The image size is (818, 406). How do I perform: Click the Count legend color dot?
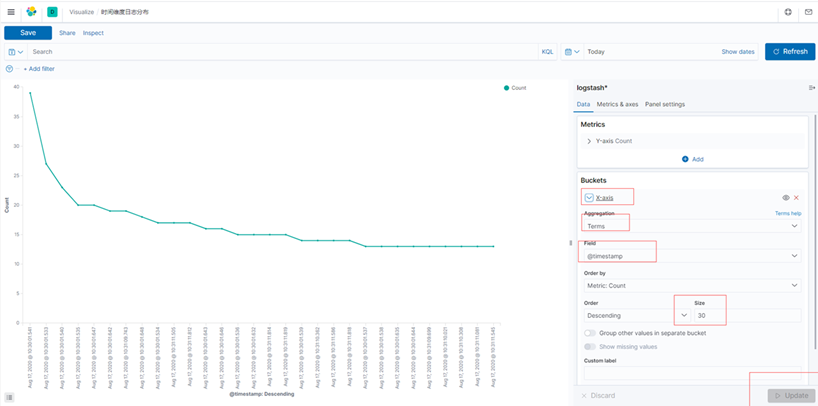tap(506, 88)
